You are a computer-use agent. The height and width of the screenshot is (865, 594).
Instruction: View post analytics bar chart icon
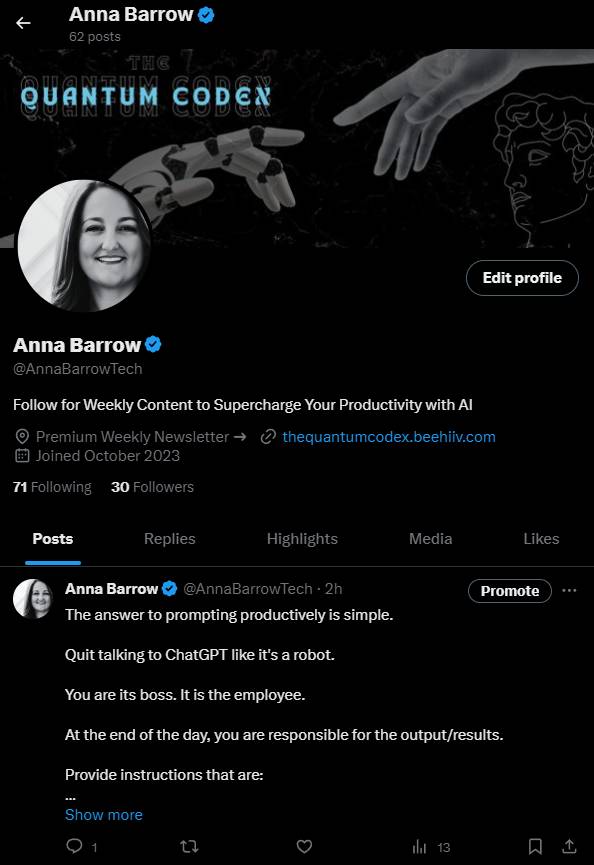419,846
